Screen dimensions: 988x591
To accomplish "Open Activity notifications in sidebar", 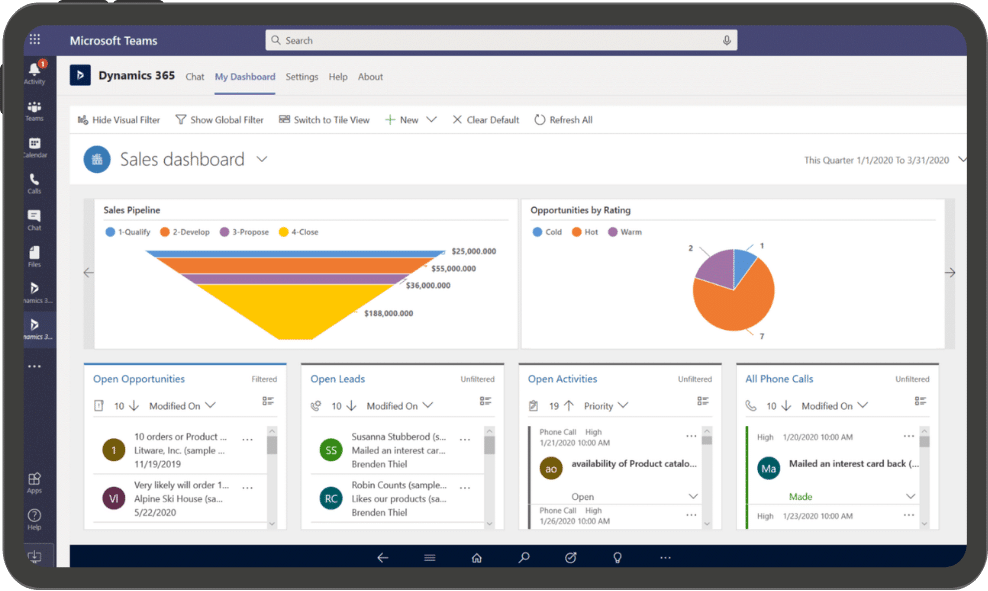I will click(35, 72).
